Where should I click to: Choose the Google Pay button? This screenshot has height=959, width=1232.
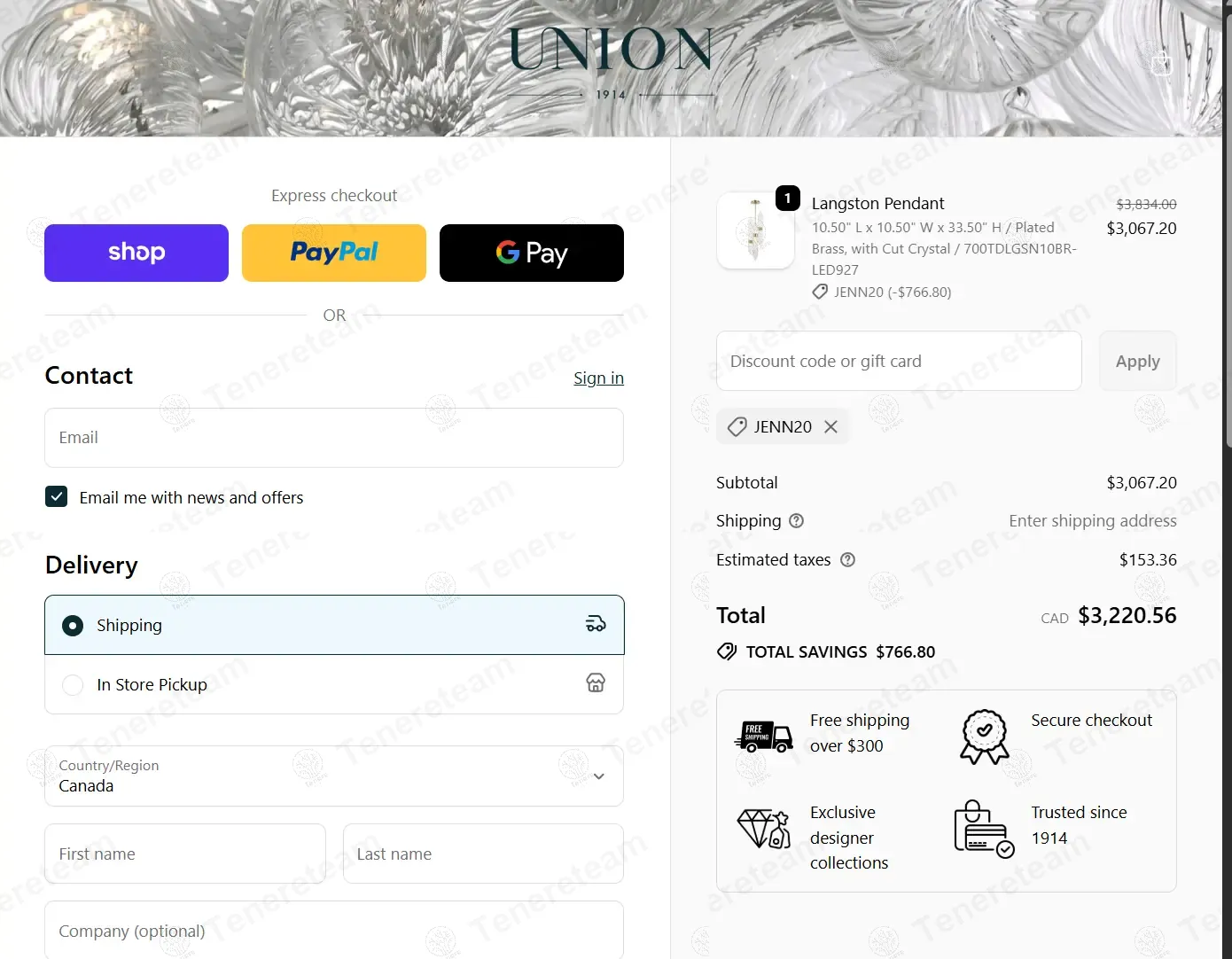pos(532,253)
